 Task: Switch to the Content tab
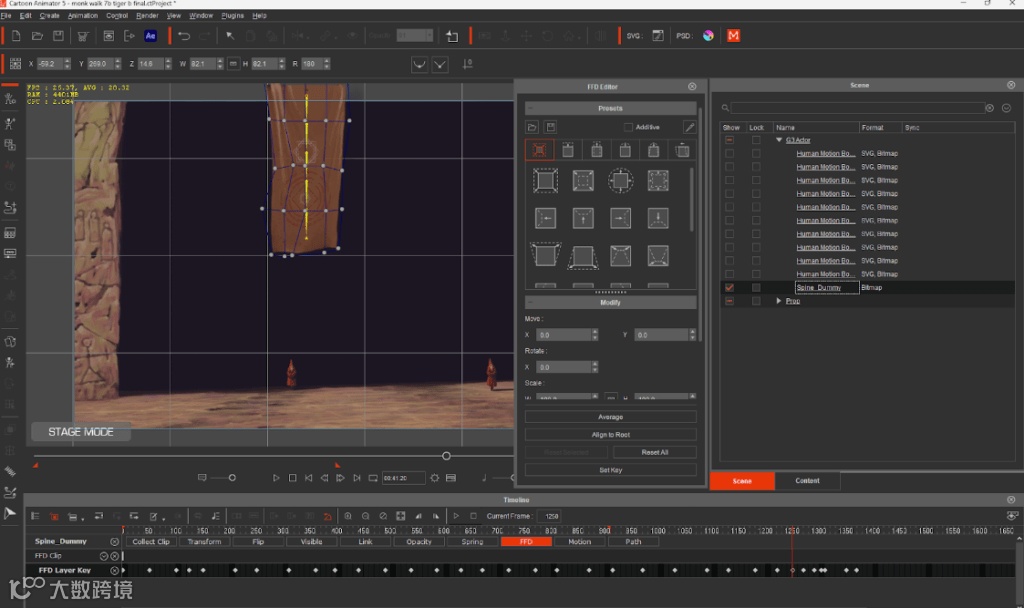(807, 481)
